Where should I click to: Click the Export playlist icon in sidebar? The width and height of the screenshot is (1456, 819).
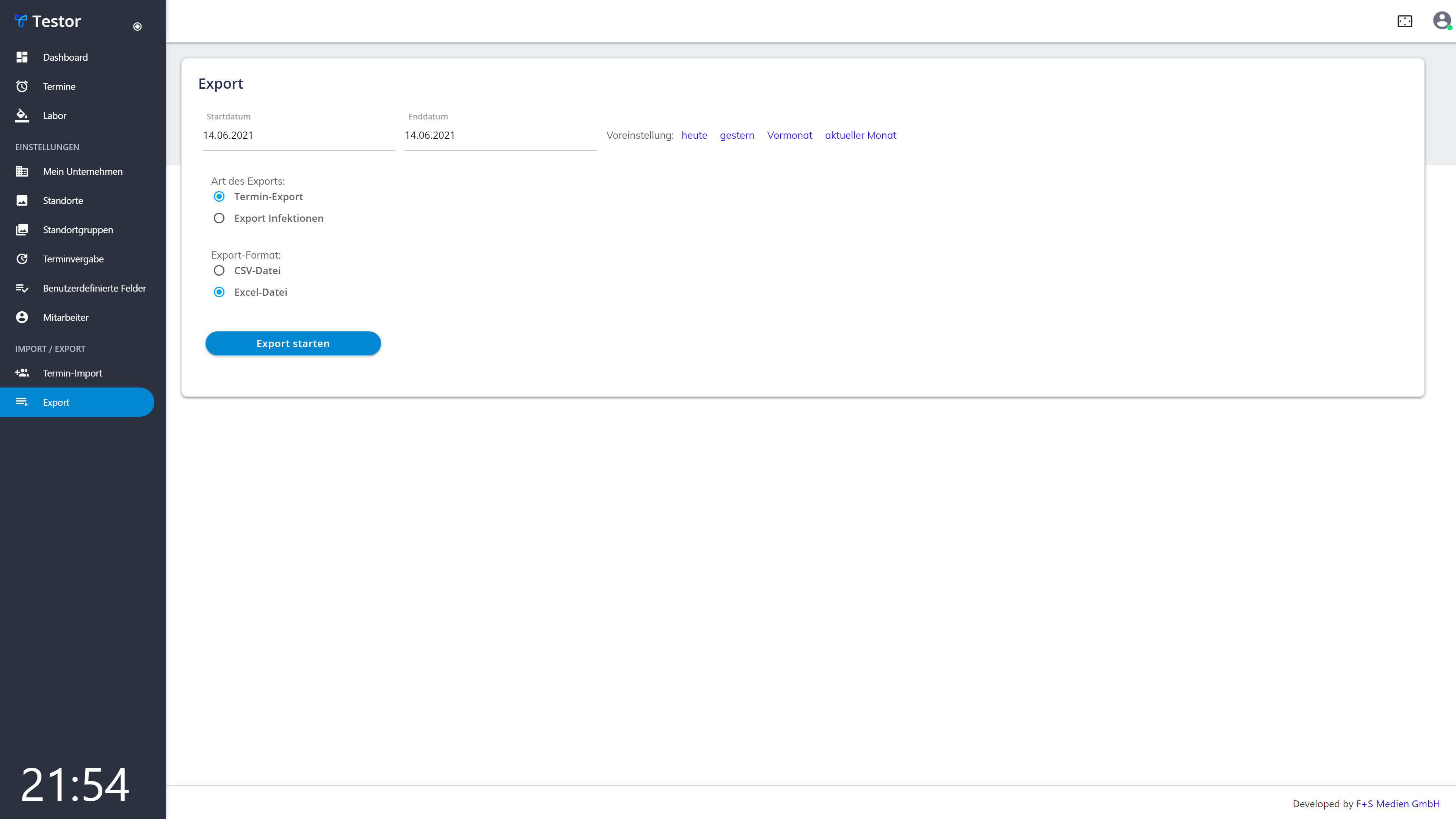coord(22,402)
